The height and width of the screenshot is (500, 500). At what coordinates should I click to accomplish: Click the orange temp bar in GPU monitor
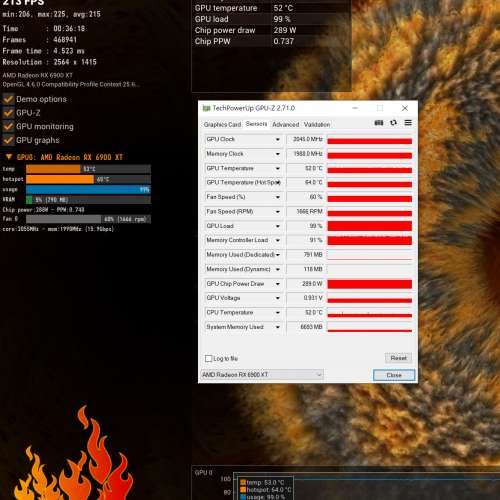coord(53,169)
